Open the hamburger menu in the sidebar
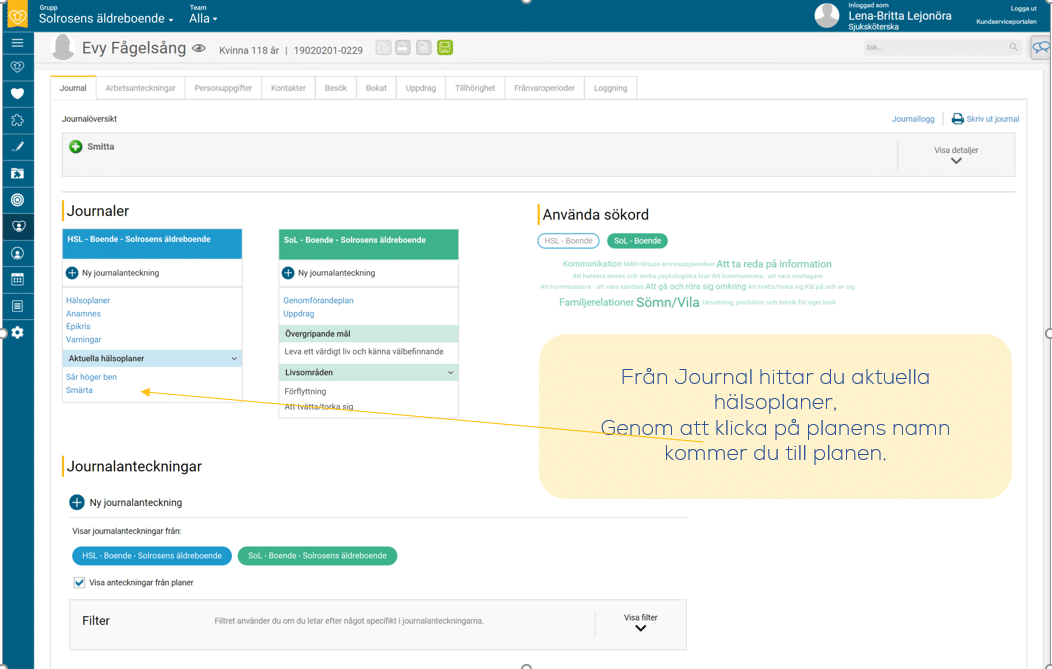 pyautogui.click(x=17, y=43)
